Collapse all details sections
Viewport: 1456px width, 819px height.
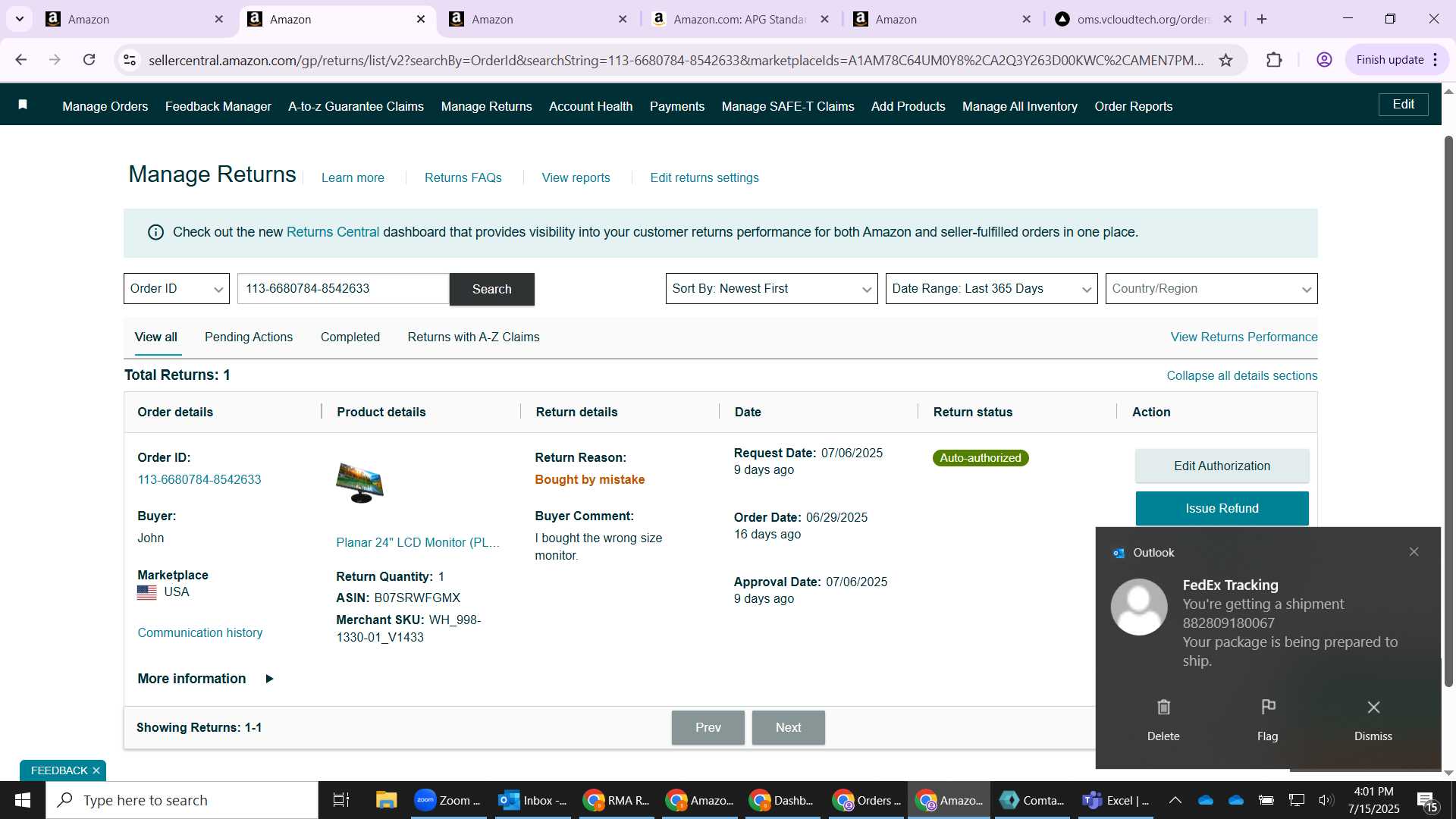click(x=1241, y=376)
